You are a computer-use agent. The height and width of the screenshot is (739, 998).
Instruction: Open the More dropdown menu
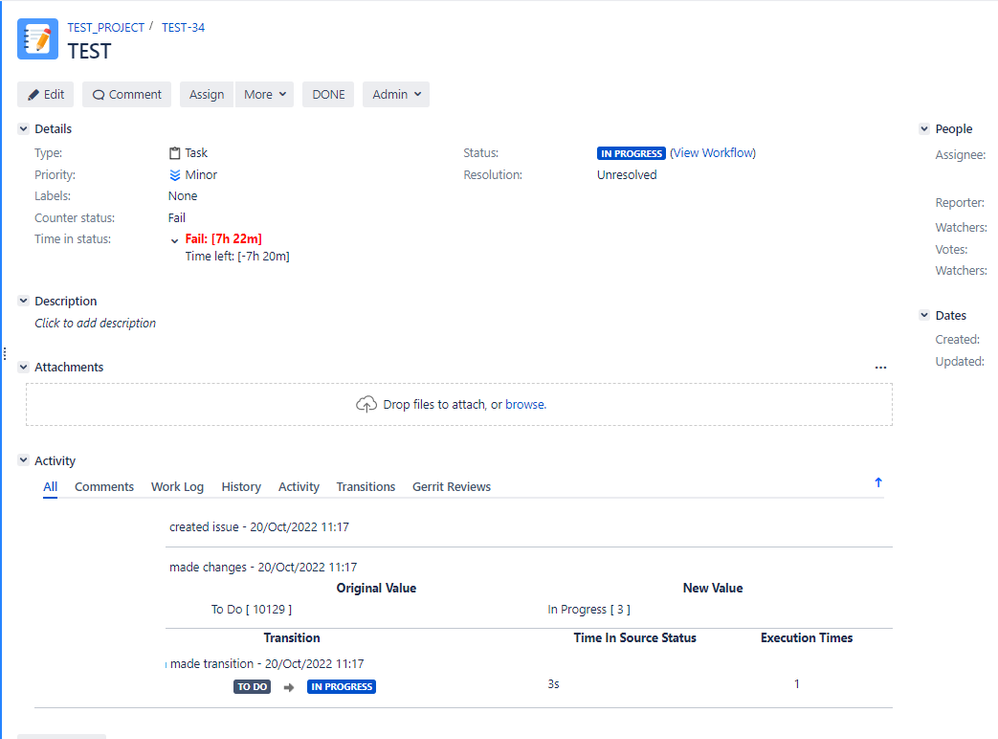coord(265,94)
